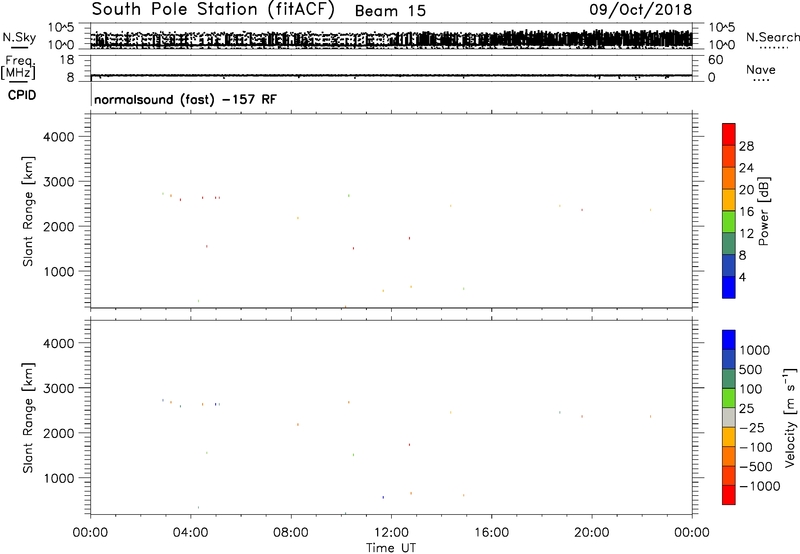Image resolution: width=800 pixels, height=554 pixels.
Task: Click 'Time UT' axis title
Action: coord(391,548)
